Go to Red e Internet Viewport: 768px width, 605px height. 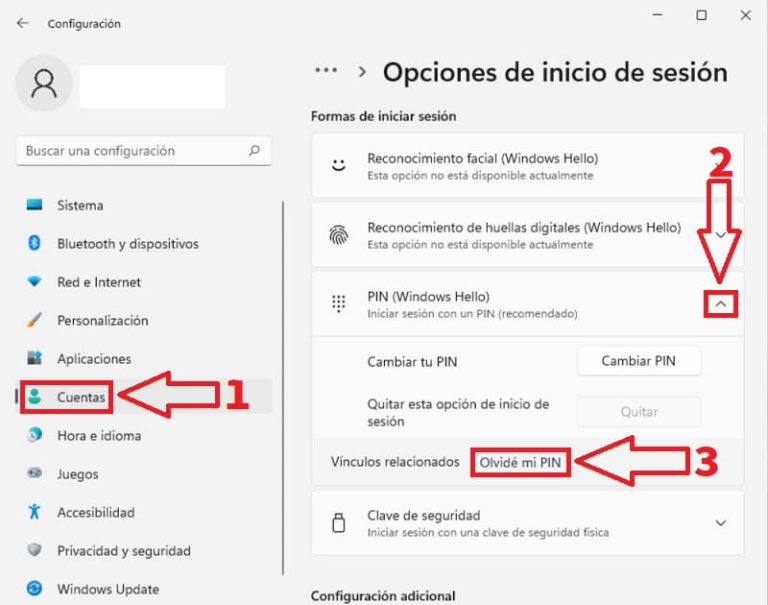tap(99, 282)
